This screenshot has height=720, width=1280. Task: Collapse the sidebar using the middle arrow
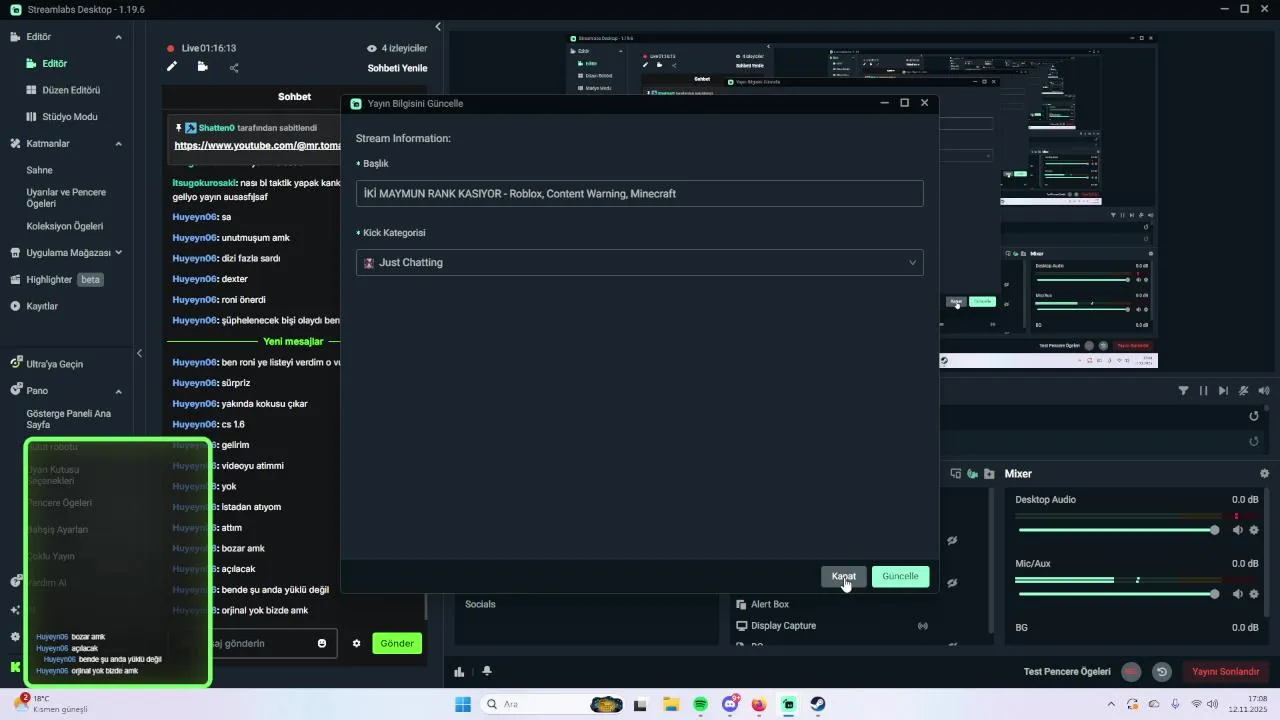coord(139,353)
